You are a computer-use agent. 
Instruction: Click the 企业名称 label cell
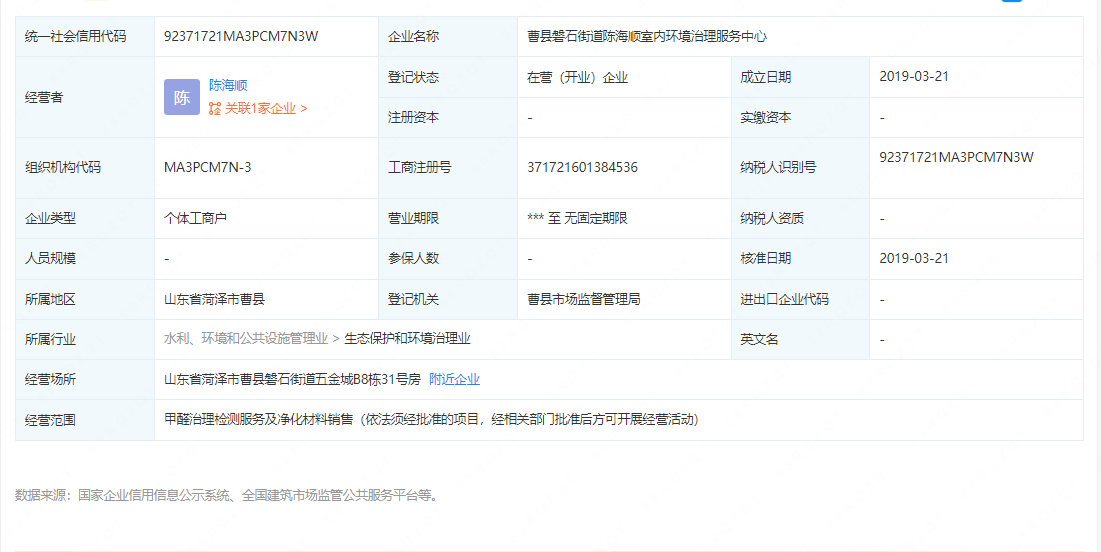click(x=448, y=37)
